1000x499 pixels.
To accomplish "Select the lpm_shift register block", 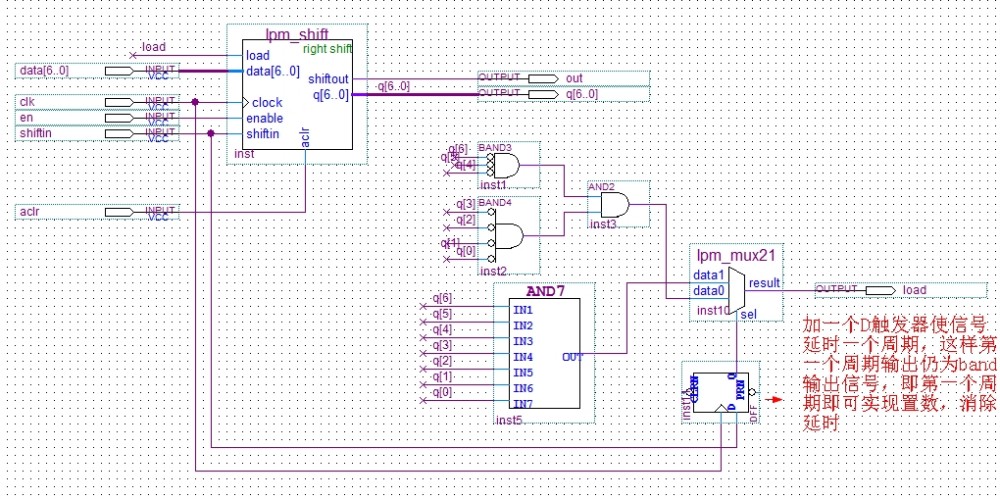I will (297, 100).
